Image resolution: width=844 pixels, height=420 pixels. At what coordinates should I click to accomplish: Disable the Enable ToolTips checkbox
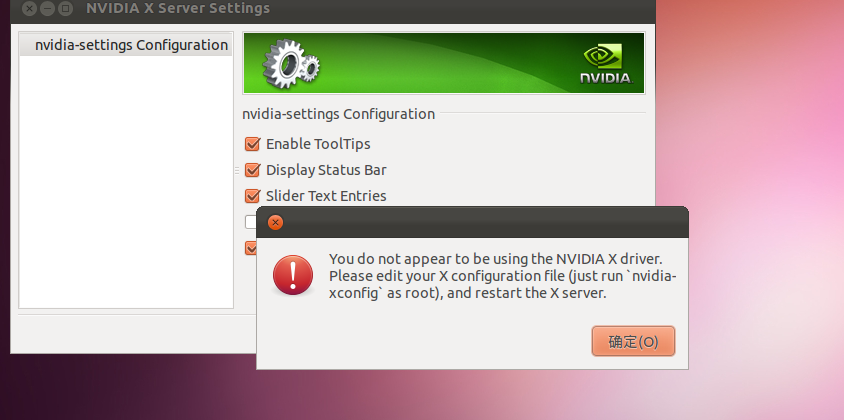coord(252,144)
